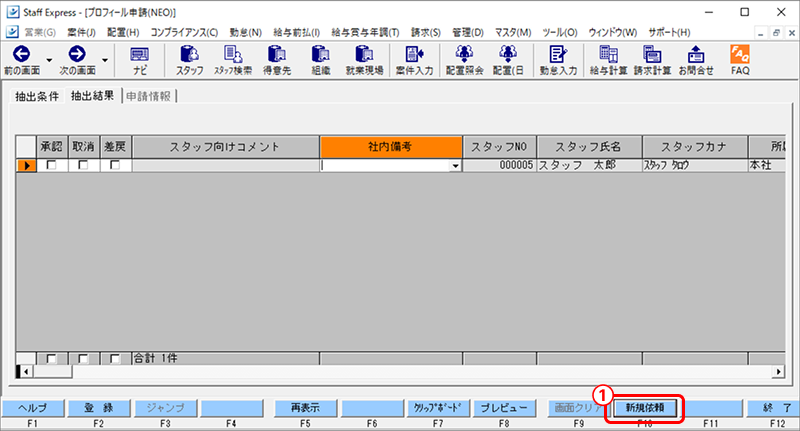Open the 請求(S) menu

[x=426, y=32]
